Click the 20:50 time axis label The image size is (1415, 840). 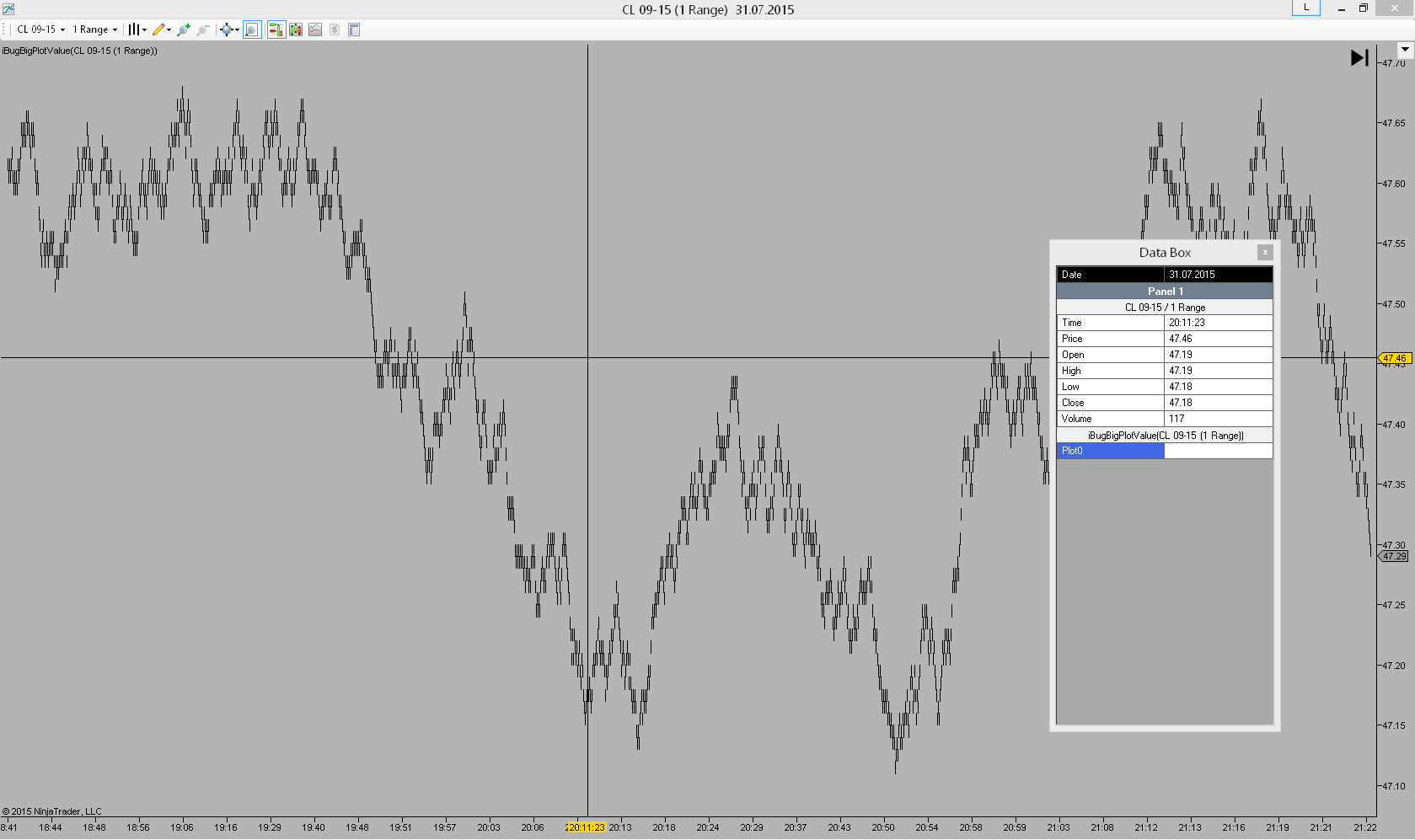883,827
